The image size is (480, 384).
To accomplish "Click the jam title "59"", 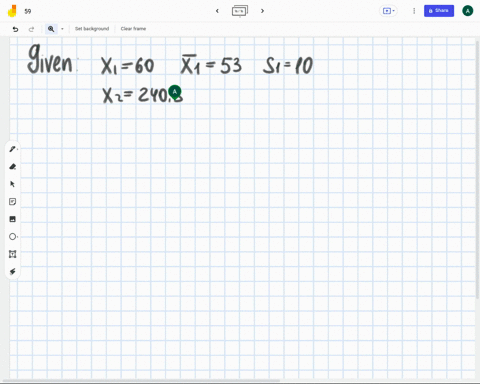I will 28,11.
